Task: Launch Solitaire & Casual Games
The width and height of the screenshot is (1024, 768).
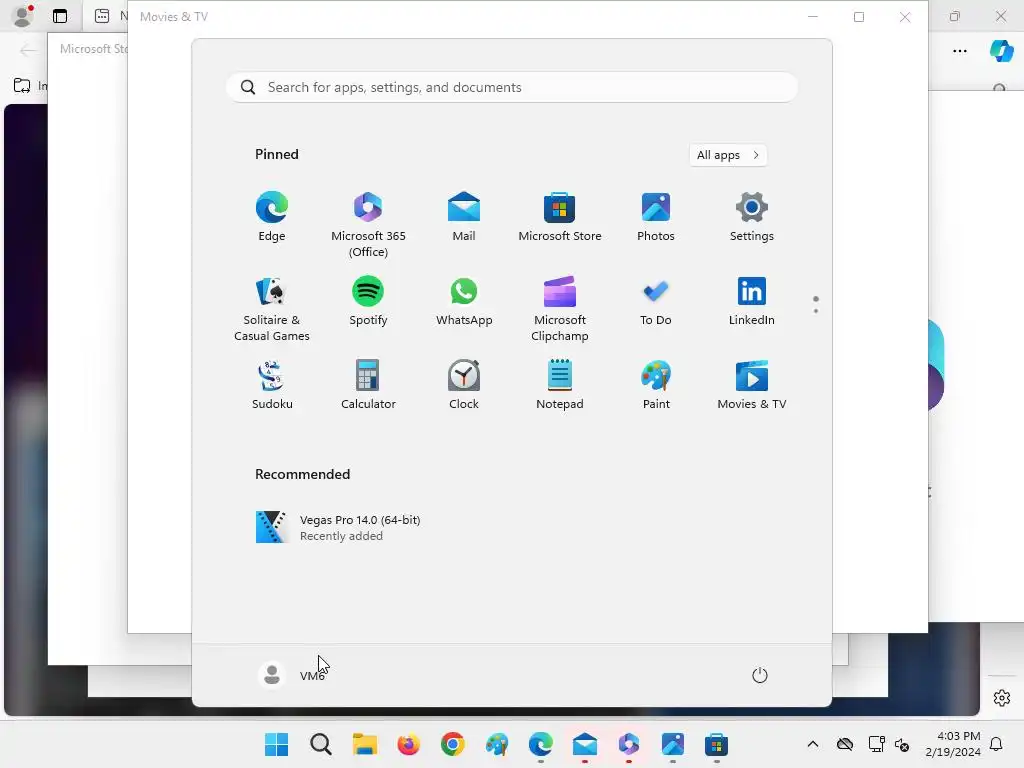Action: pyautogui.click(x=272, y=309)
